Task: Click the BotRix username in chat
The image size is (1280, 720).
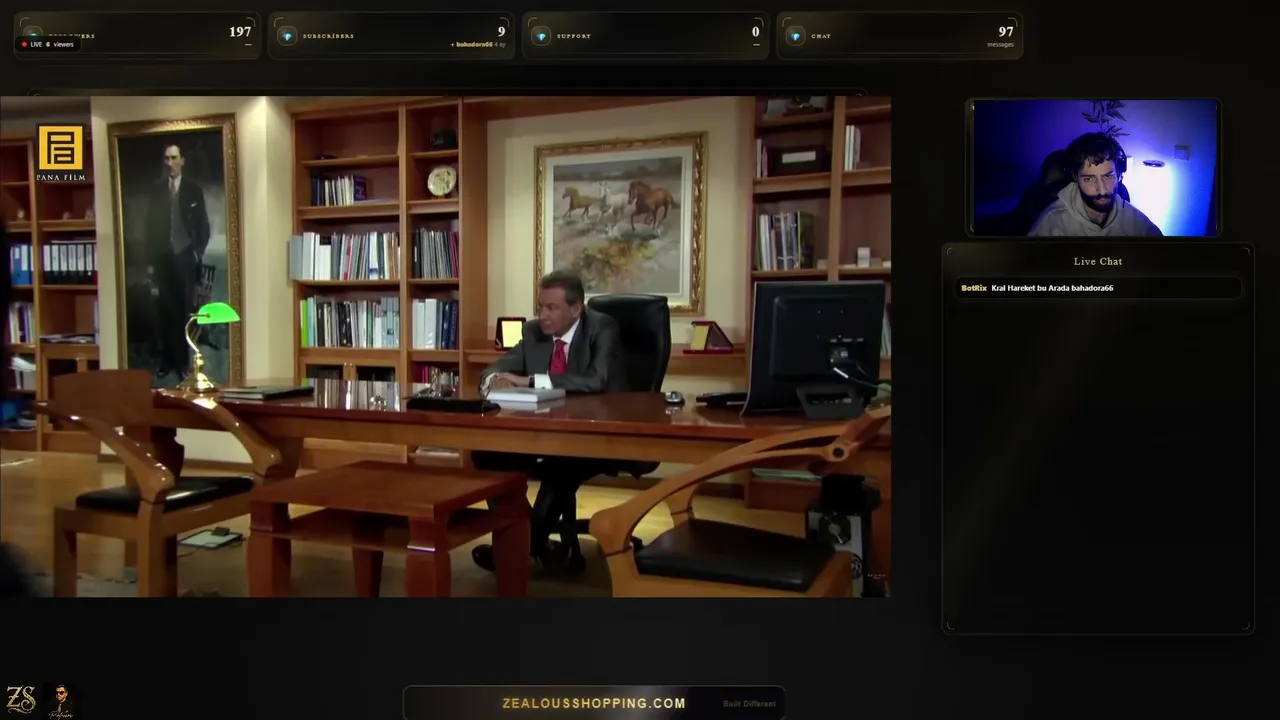Action: coord(974,288)
